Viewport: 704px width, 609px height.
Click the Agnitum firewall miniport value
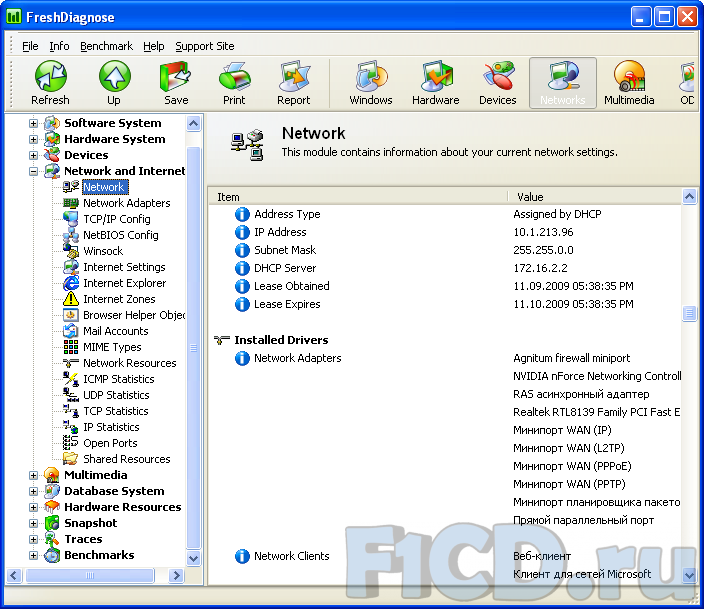572,358
